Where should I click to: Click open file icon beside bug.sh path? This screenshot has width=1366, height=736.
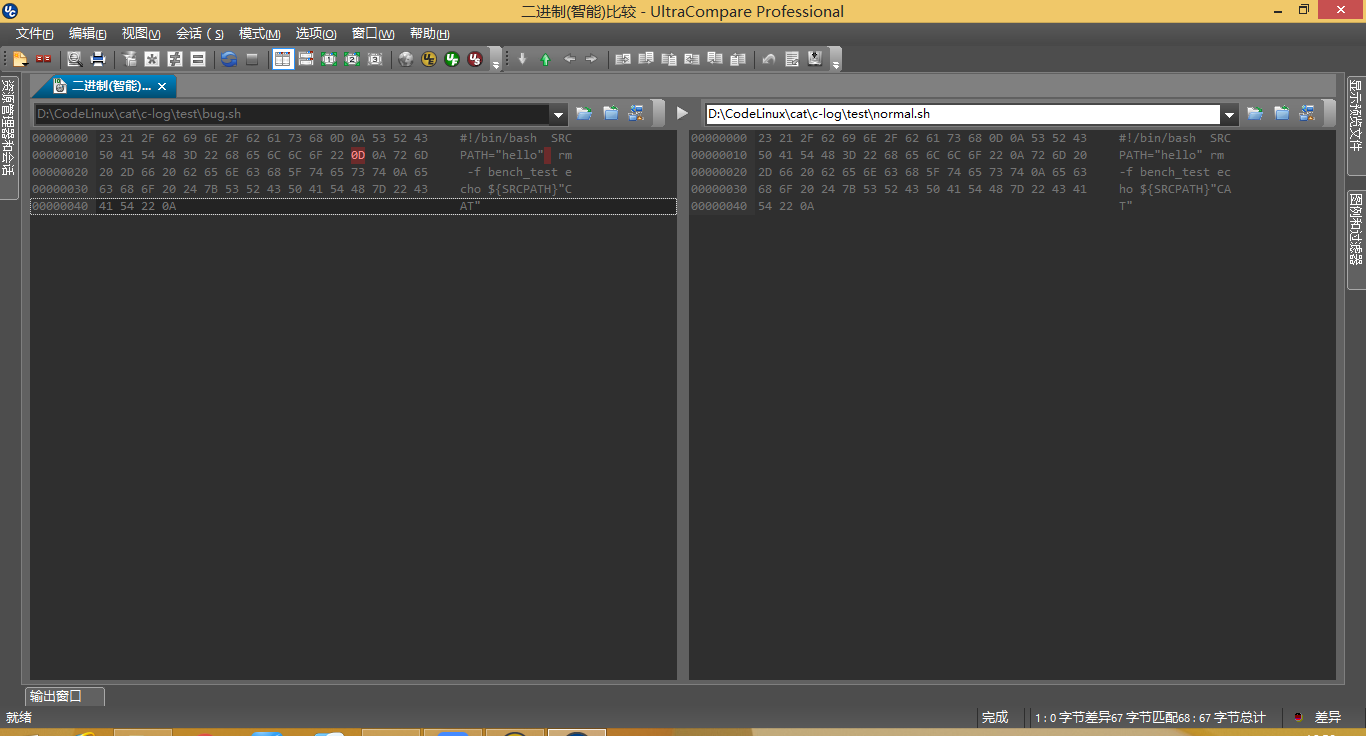click(584, 113)
